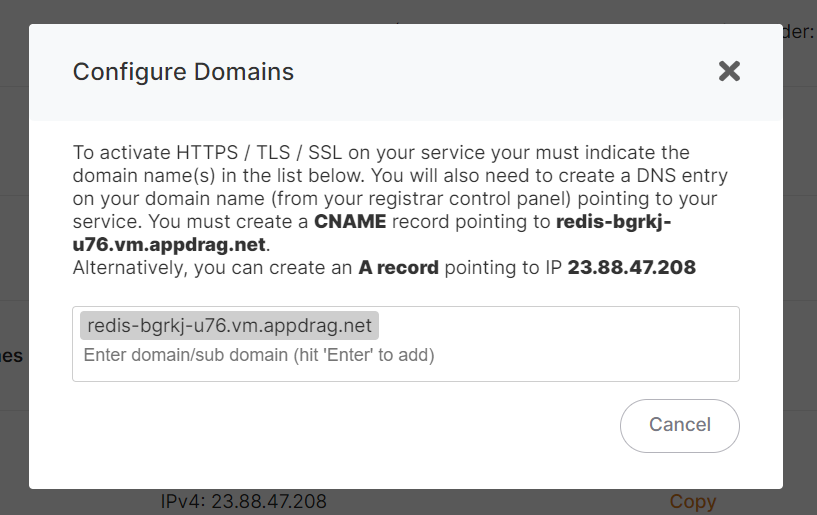This screenshot has height=515, width=817.
Task: Click the bold 'A record' text
Action: (x=399, y=267)
